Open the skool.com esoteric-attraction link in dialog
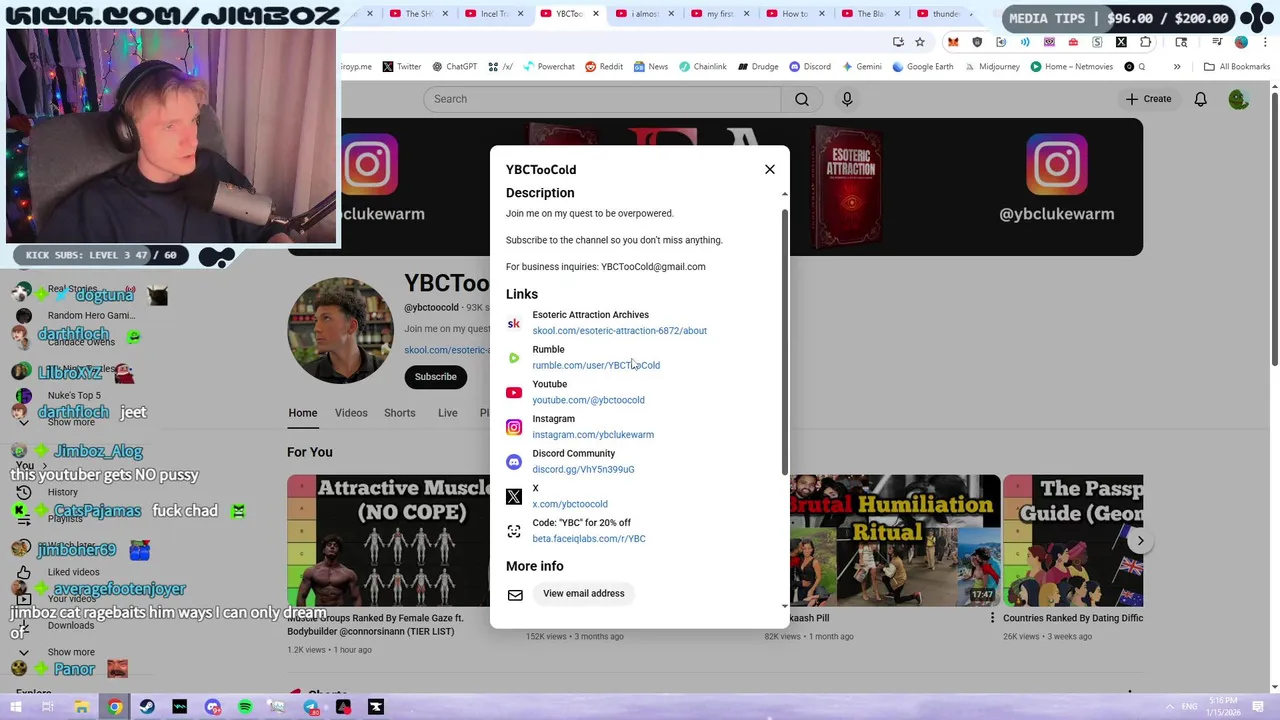 (x=619, y=331)
